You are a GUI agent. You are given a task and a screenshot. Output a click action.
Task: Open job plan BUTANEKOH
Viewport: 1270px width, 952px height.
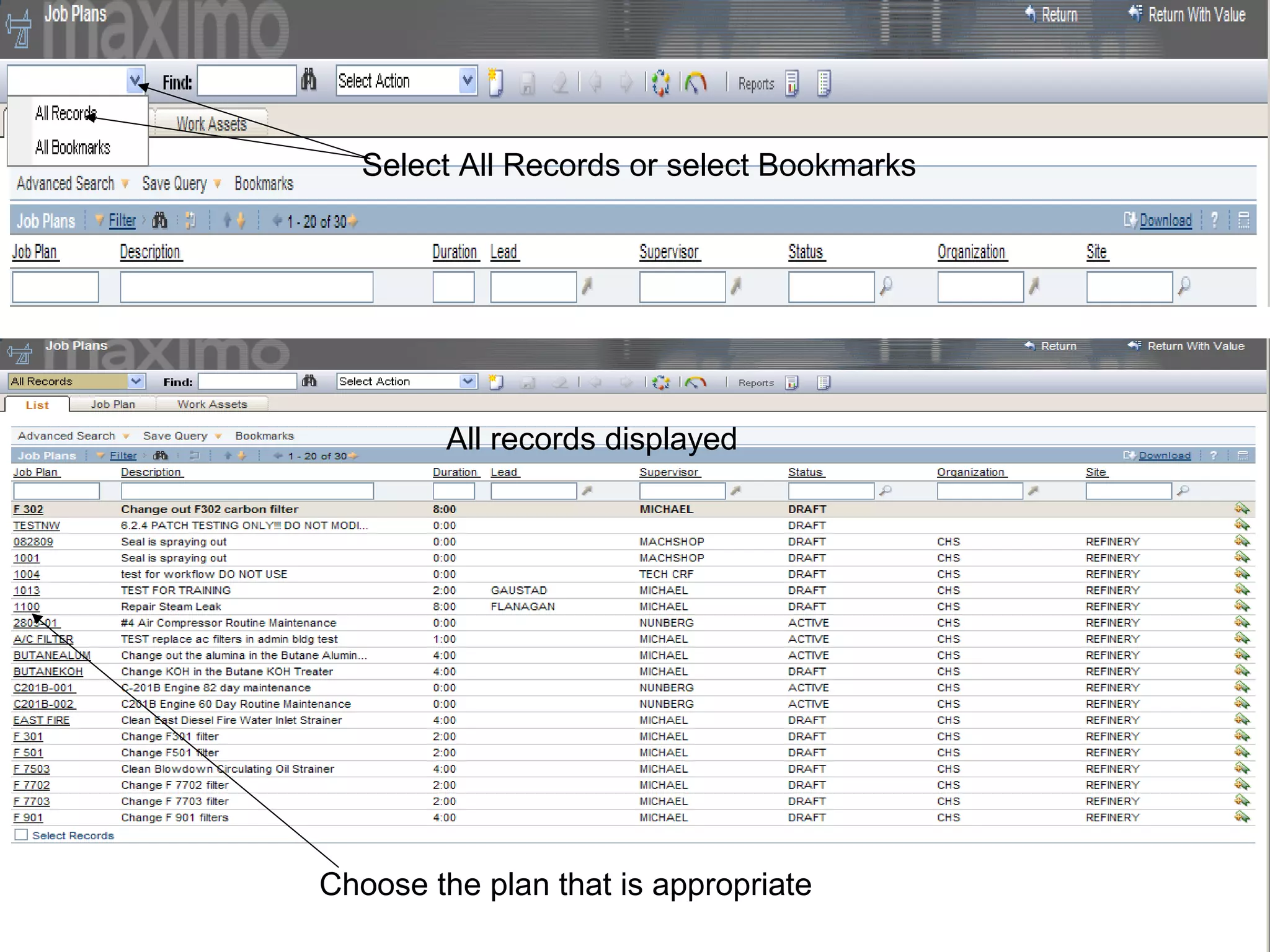click(48, 672)
